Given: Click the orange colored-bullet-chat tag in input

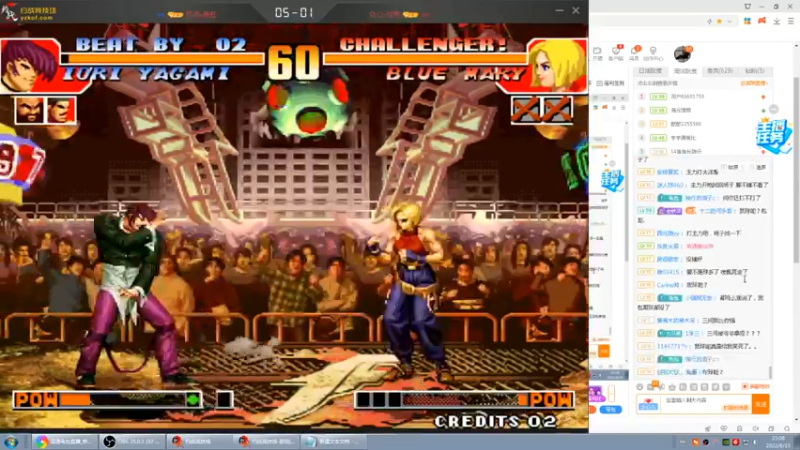Looking at the screenshot, I should [x=735, y=408].
